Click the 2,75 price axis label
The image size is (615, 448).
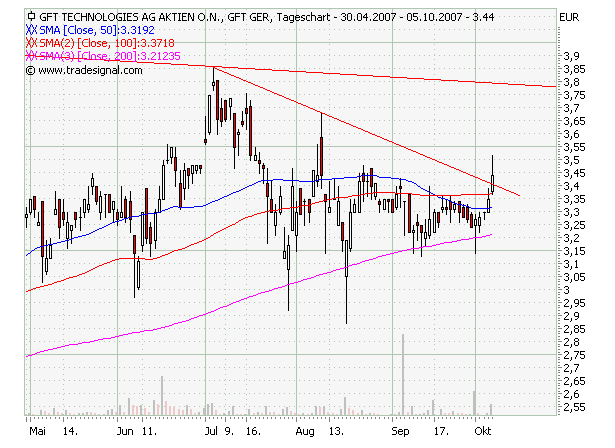pyautogui.click(x=574, y=355)
